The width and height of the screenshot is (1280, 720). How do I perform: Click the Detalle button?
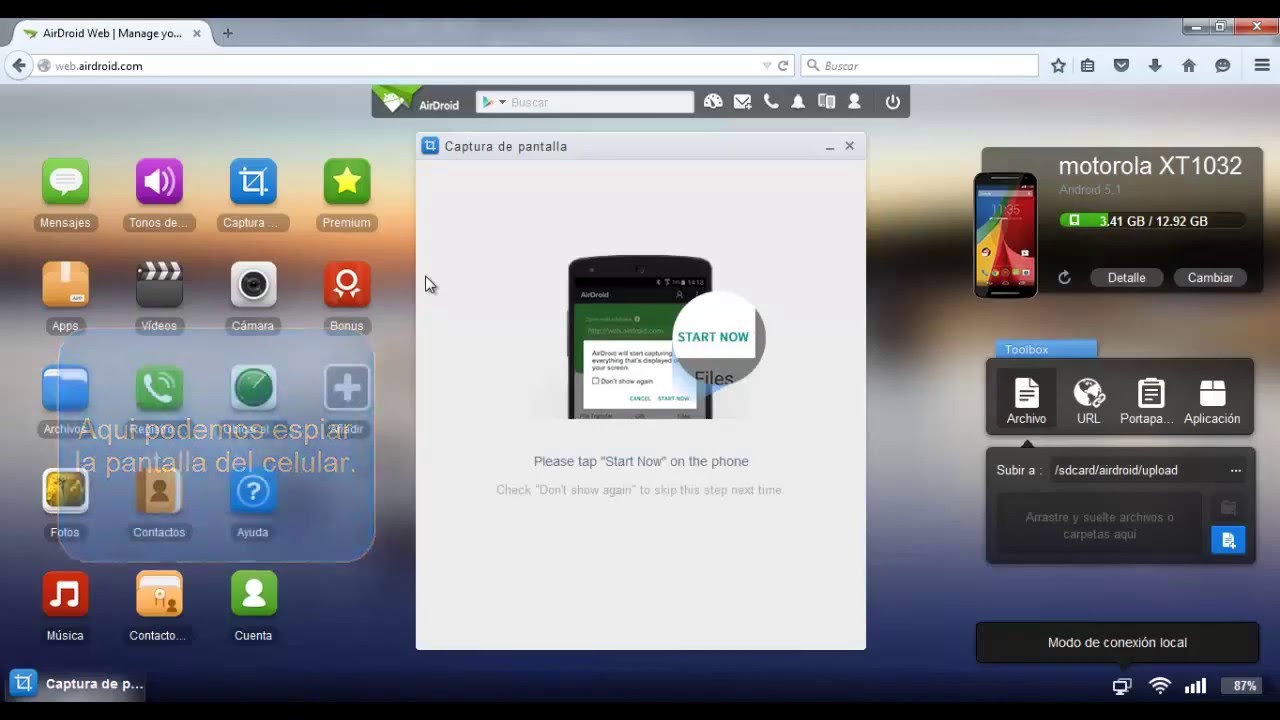click(x=1126, y=278)
